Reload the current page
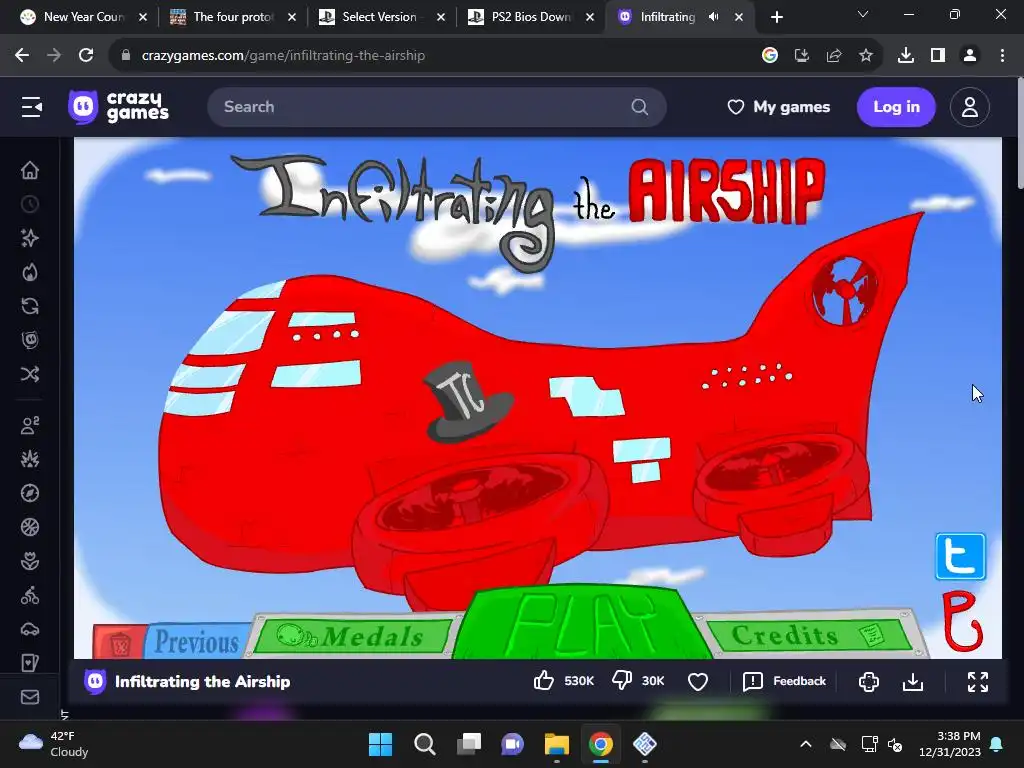The width and height of the screenshot is (1024, 768). coord(86,56)
